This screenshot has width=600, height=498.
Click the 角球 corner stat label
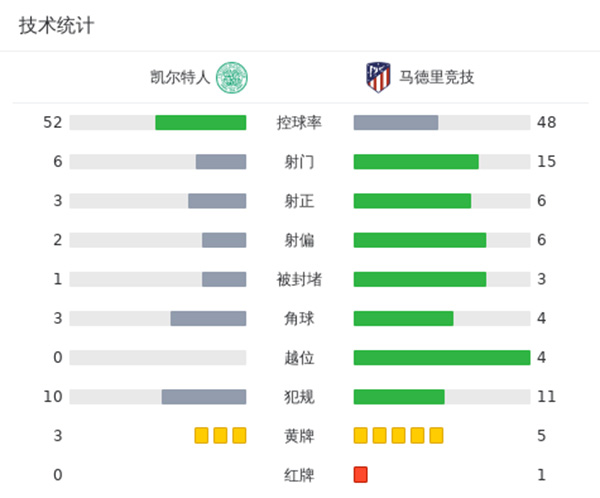coord(299,319)
